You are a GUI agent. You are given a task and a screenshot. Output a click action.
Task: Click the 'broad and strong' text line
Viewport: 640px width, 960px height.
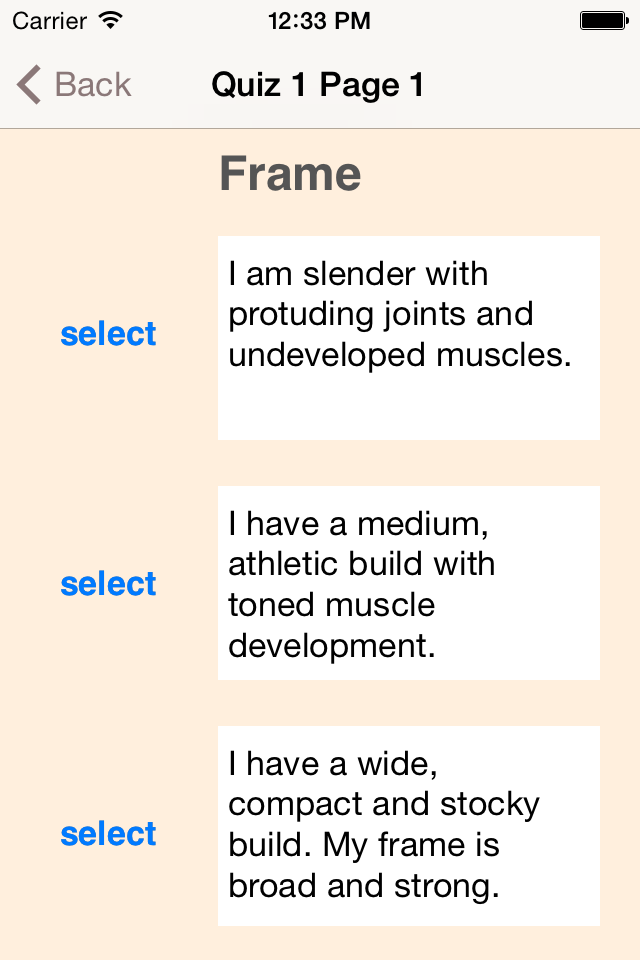tap(364, 886)
